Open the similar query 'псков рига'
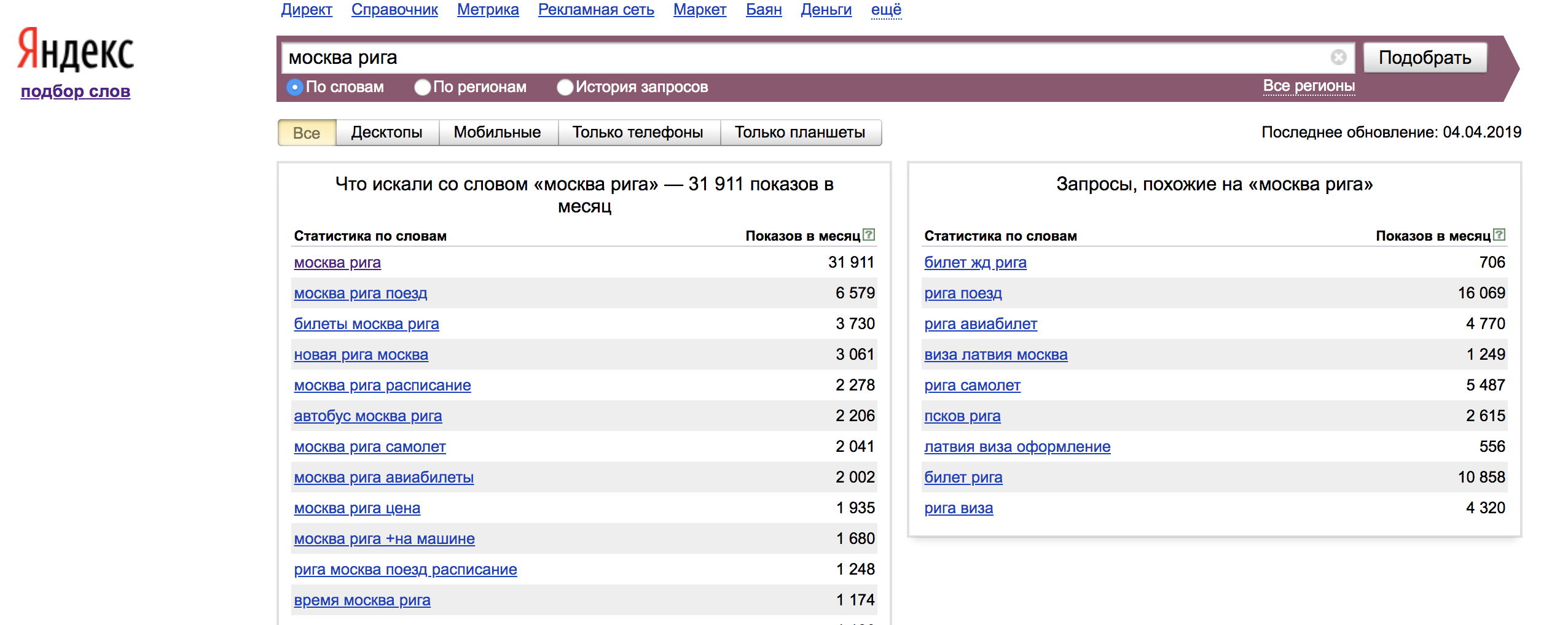 coord(962,416)
